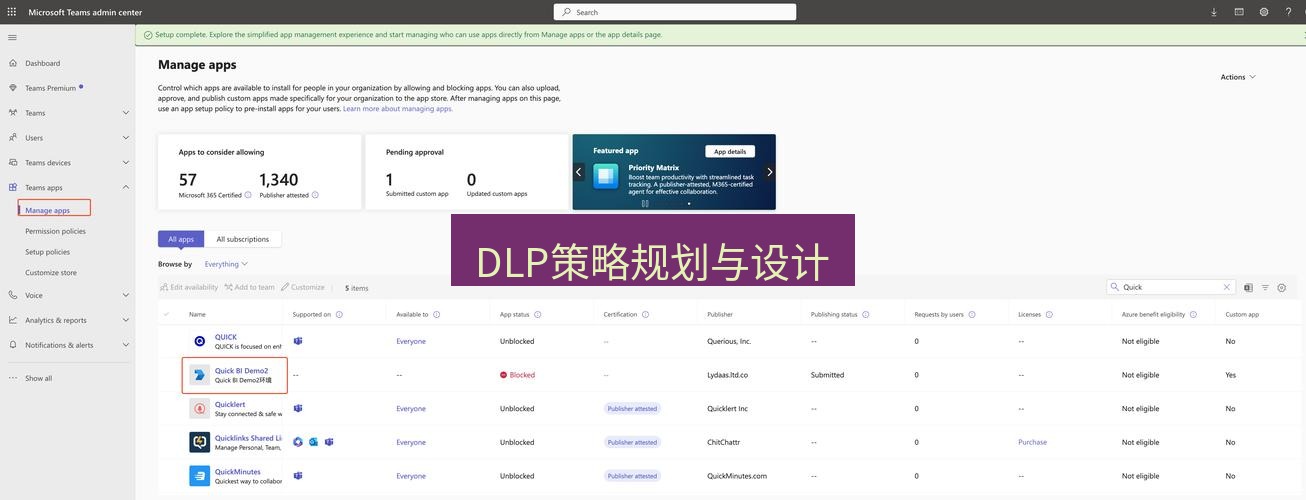The image size is (1306, 500).
Task: Expand the Voice navigation section
Action: coord(126,295)
